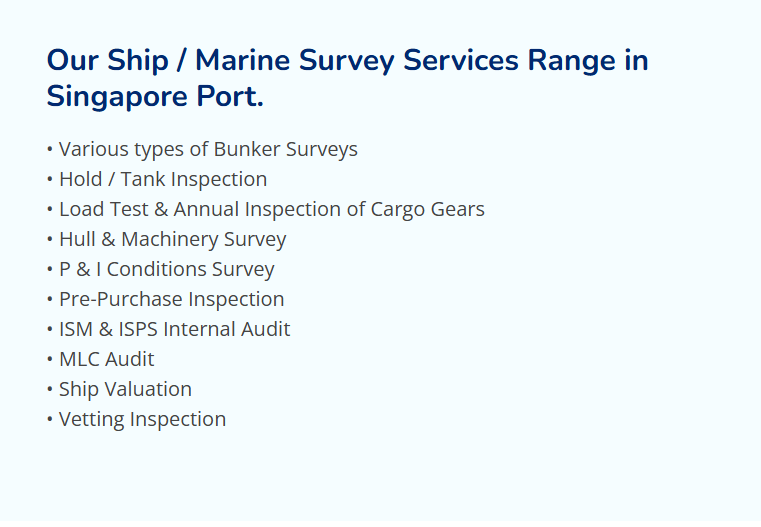Click 'Singapore Port.' in the heading

155,97
